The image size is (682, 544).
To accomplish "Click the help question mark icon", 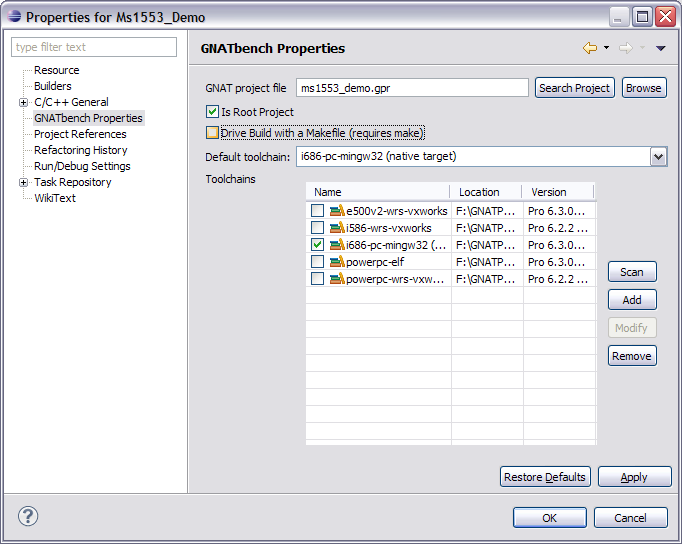I will 28,516.
